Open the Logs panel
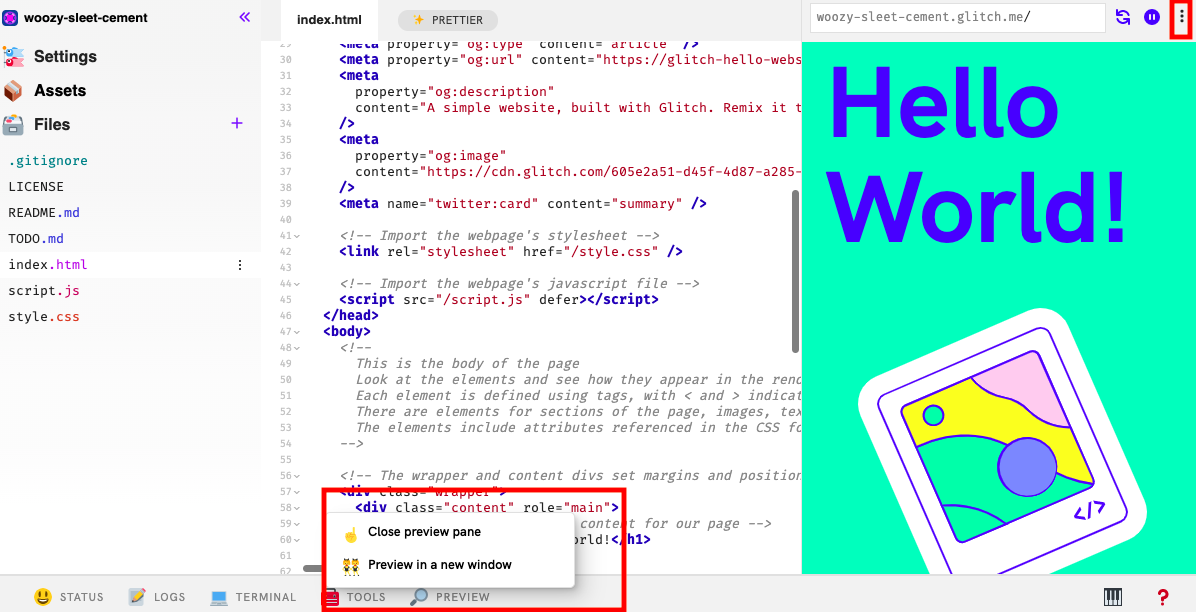The image size is (1196, 612). pyautogui.click(x=157, y=597)
